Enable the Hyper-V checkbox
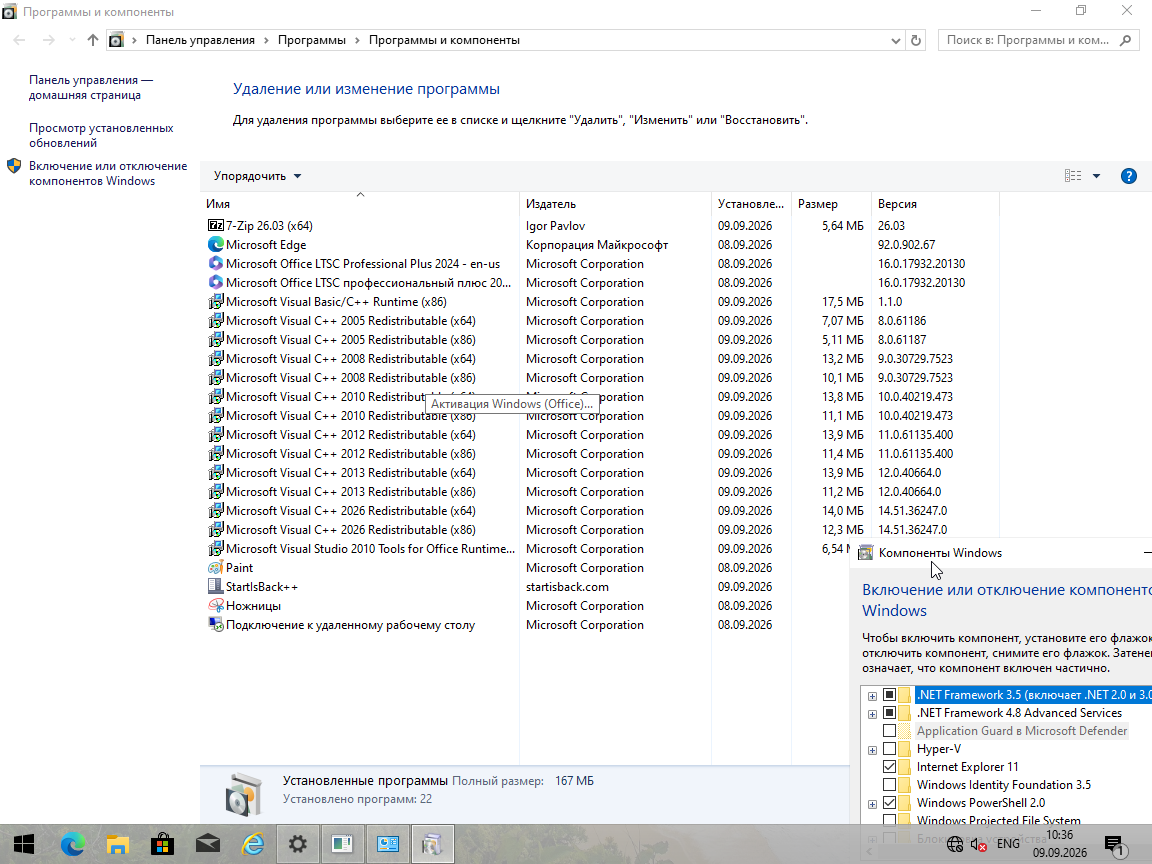 click(x=889, y=749)
